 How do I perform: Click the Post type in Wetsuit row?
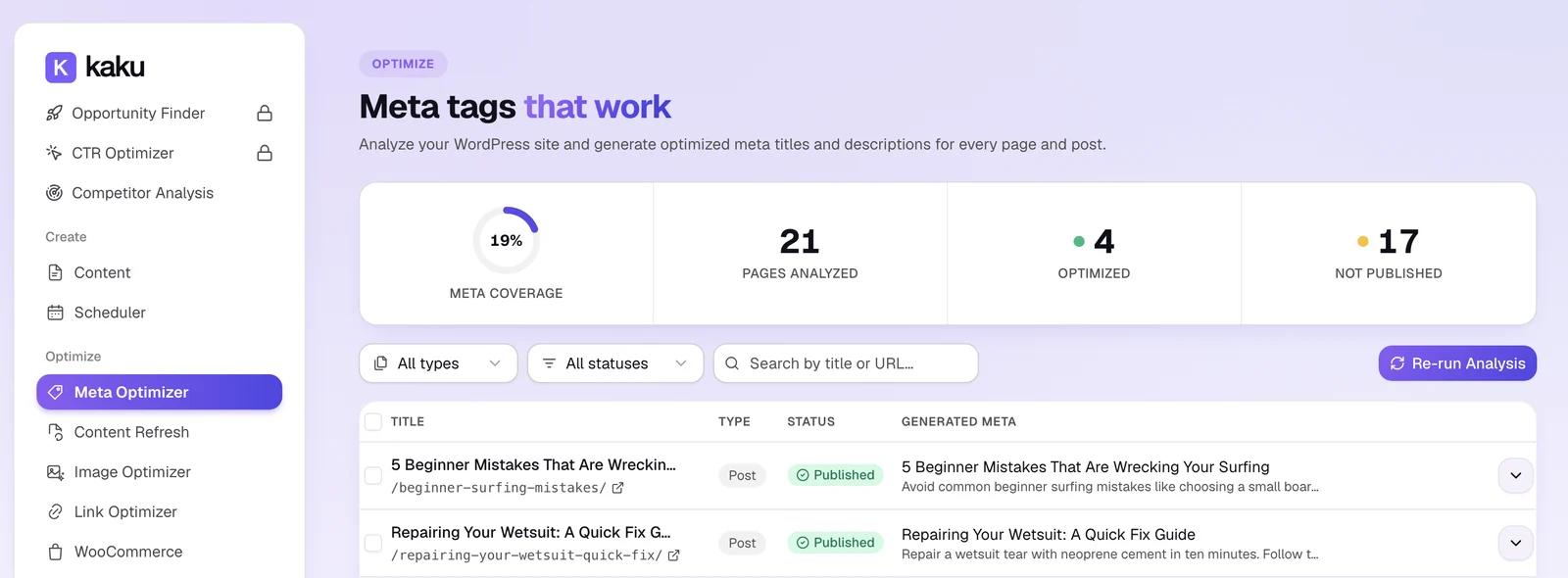pos(742,543)
